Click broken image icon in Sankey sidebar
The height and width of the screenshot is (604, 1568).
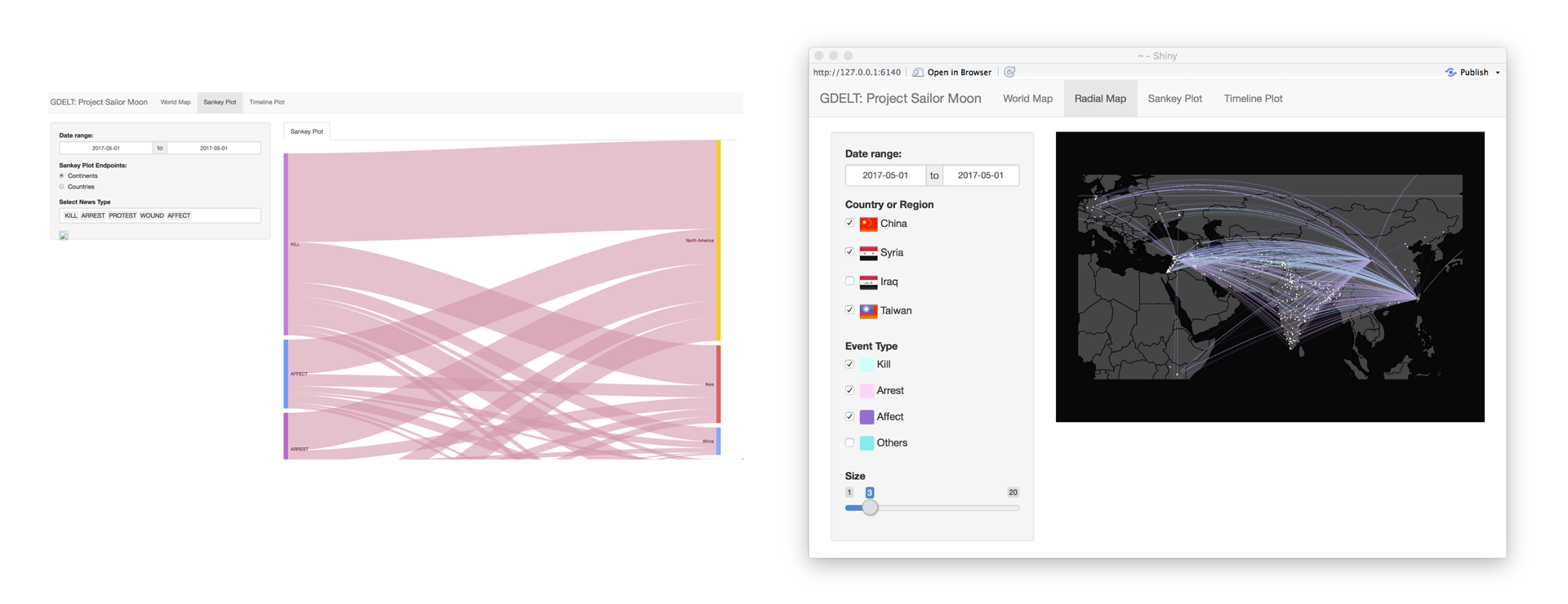(x=64, y=235)
